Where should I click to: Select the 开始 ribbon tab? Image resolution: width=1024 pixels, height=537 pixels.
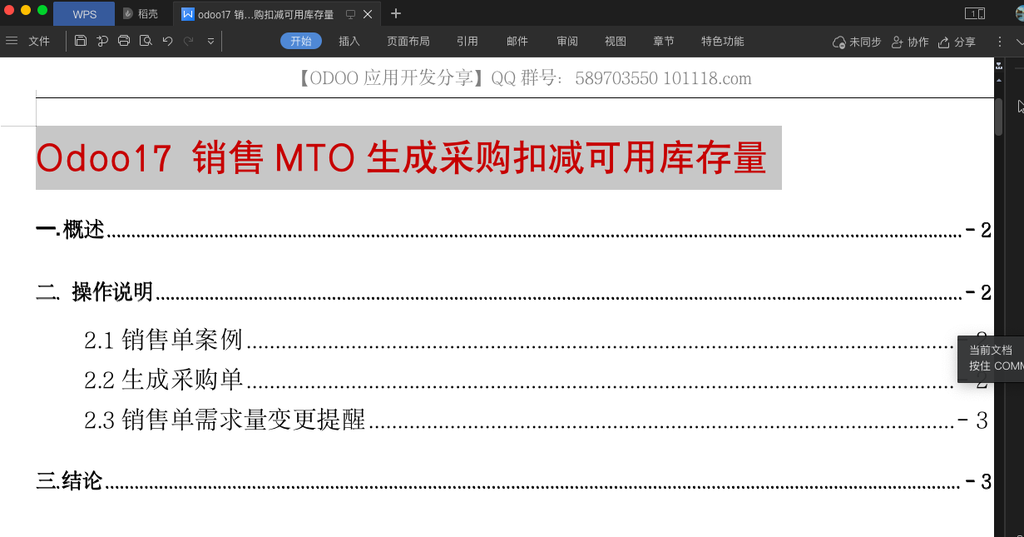point(301,41)
